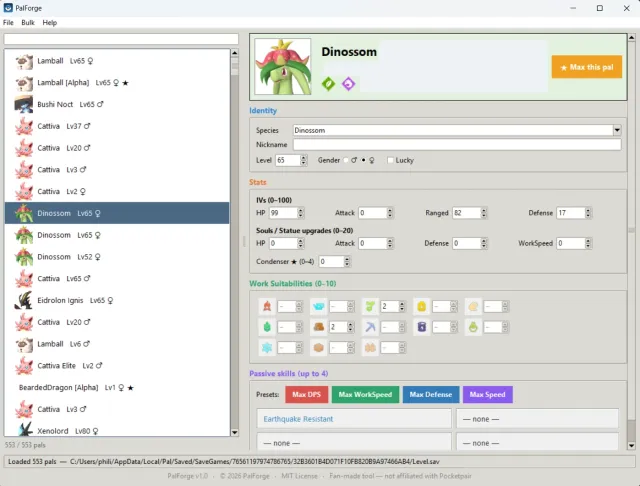Apply the Max DPS preset
This screenshot has height=486, width=640.
click(307, 395)
